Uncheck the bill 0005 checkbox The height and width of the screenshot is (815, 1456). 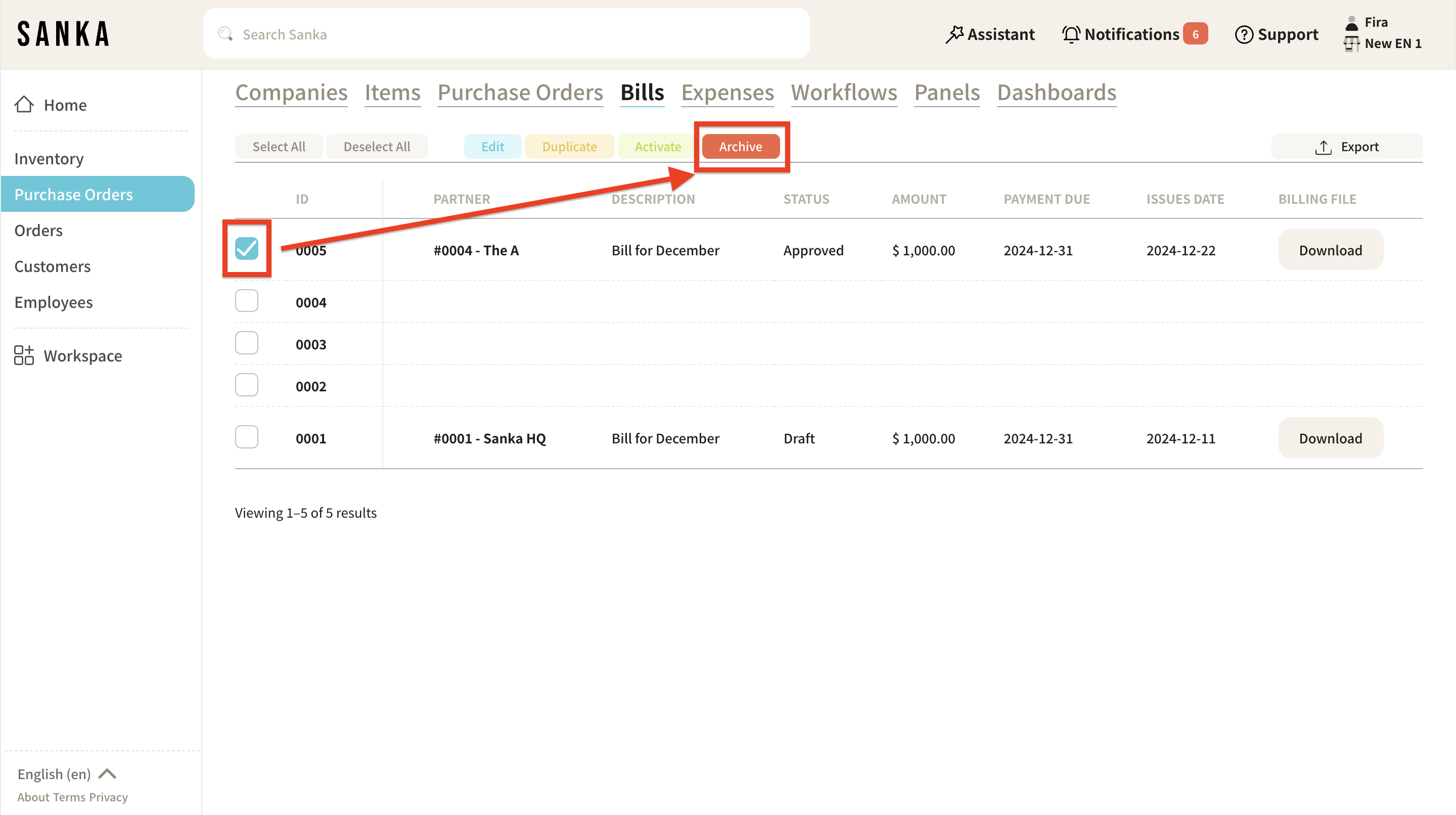coord(246,249)
